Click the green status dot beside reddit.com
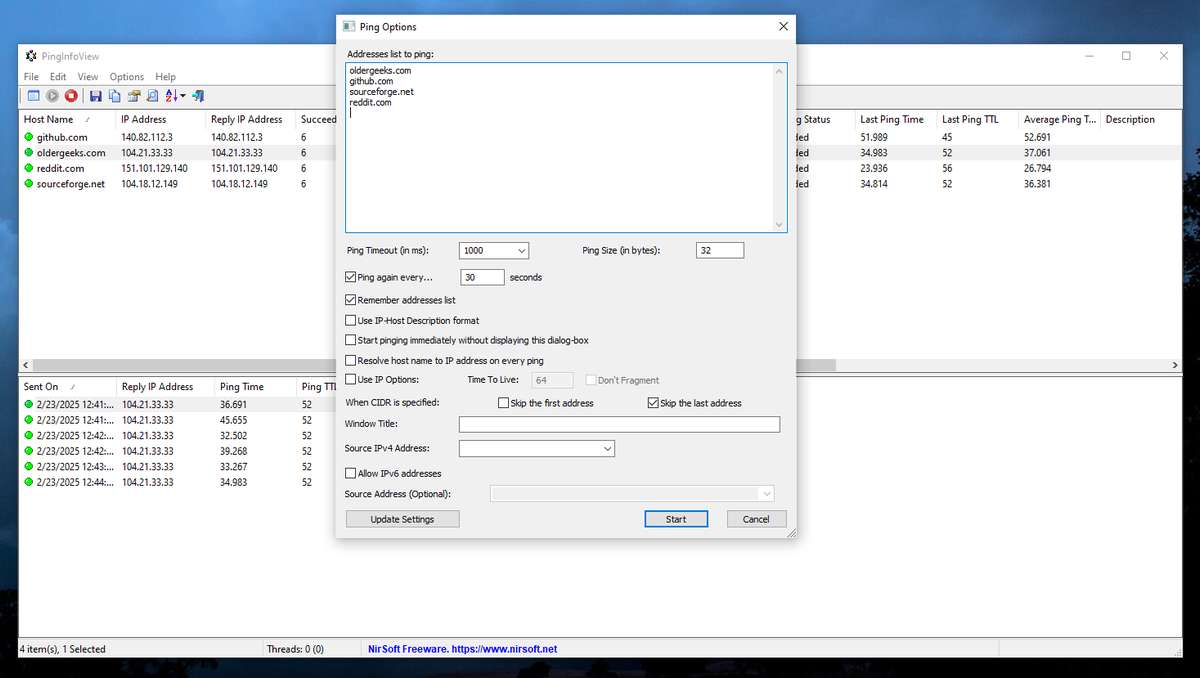1200x678 pixels. coord(29,168)
